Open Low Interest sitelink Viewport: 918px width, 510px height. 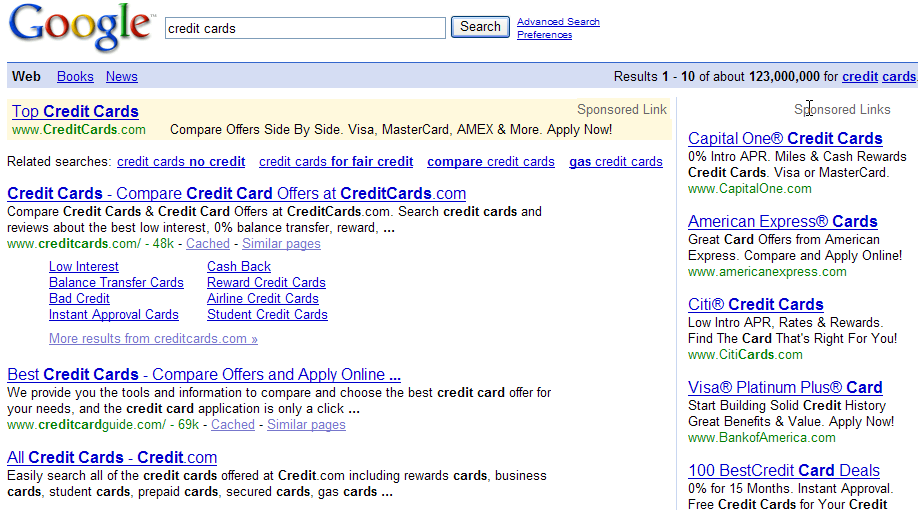pyautogui.click(x=84, y=266)
